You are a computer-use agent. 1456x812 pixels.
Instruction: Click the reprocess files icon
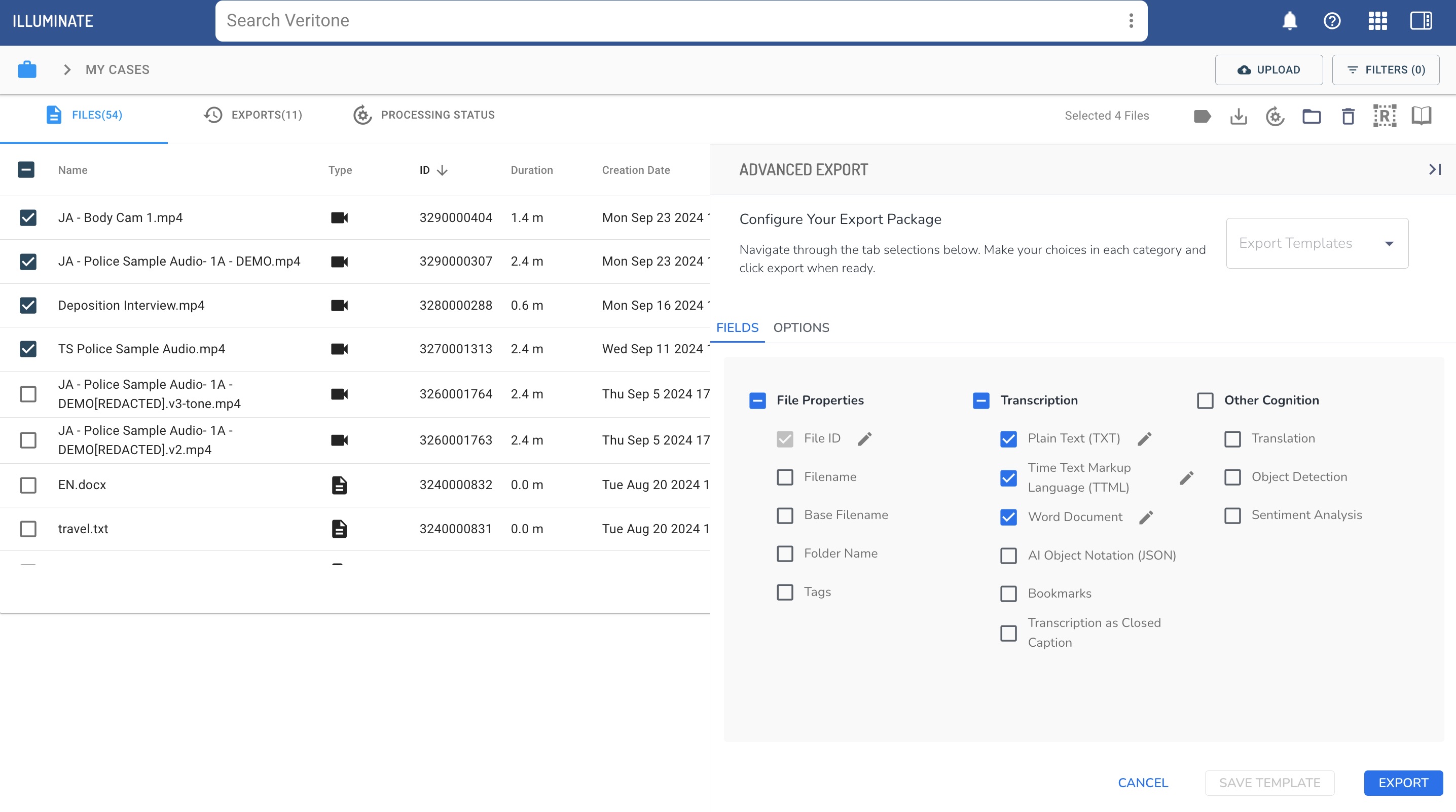coord(1275,116)
